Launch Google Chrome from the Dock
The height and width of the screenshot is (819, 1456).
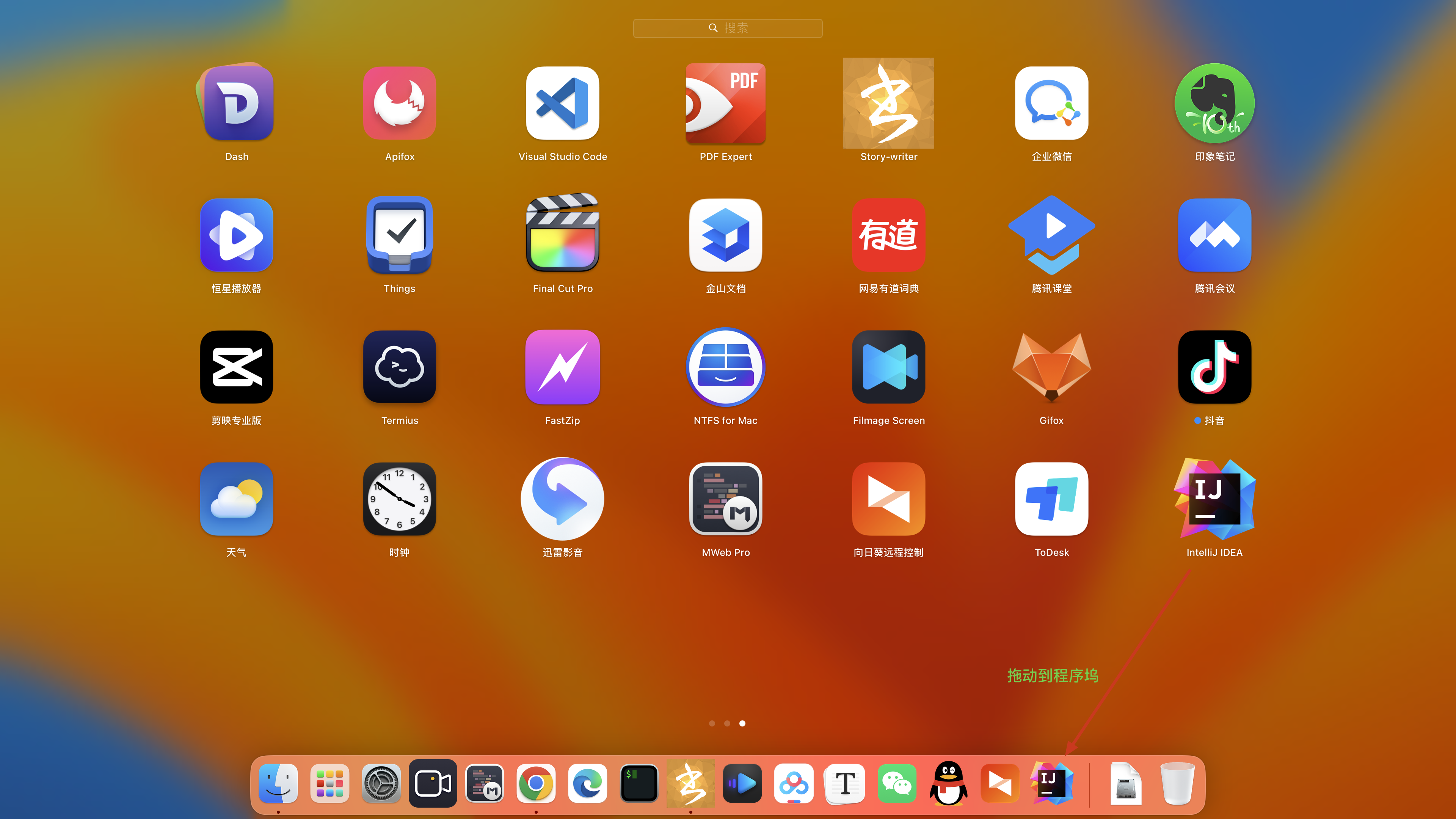pos(536,783)
